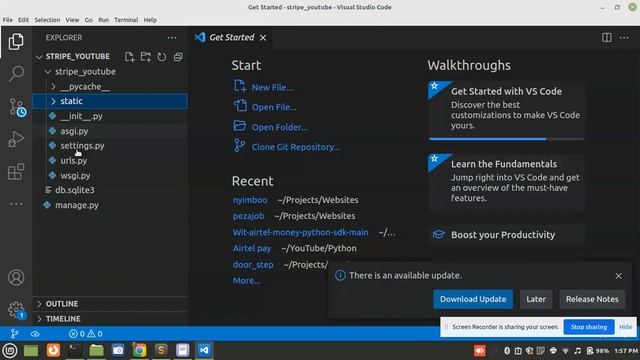Click the Release Notes button

(x=592, y=299)
